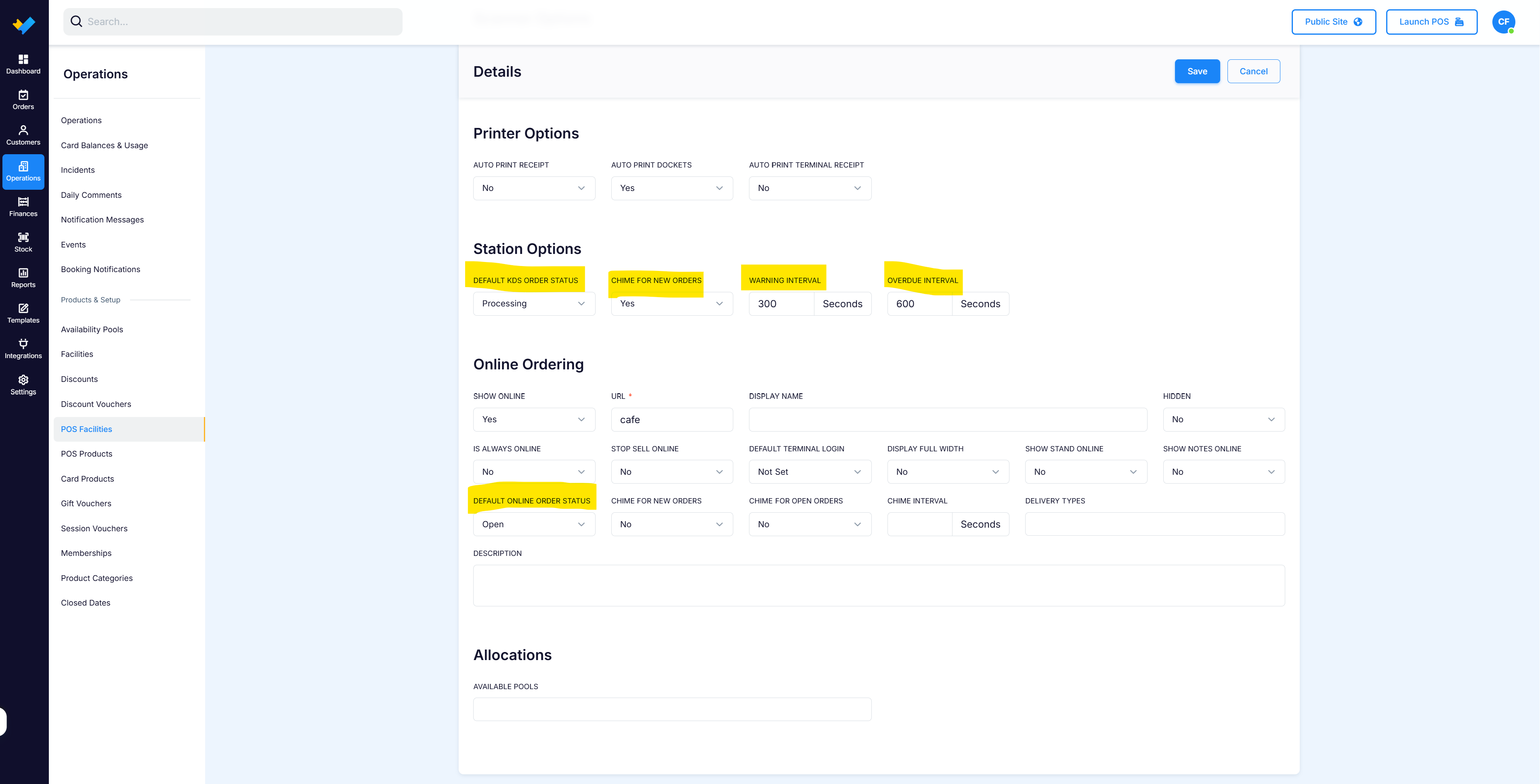This screenshot has height=784, width=1540.
Task: Open Finances sidebar icon
Action: click(23, 207)
